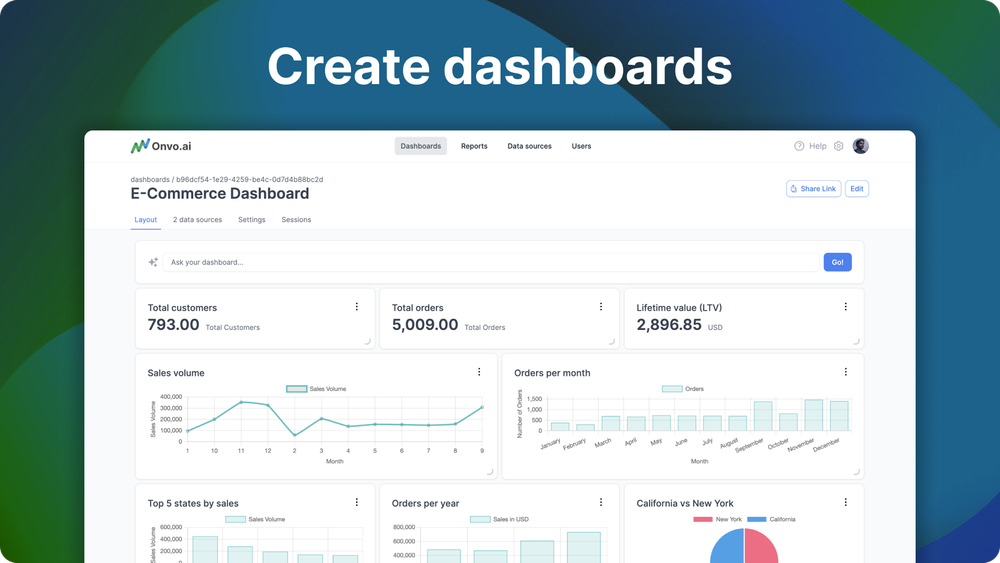The height and width of the screenshot is (563, 1000).
Task: Expand California vs New York options menu
Action: pyautogui.click(x=846, y=503)
